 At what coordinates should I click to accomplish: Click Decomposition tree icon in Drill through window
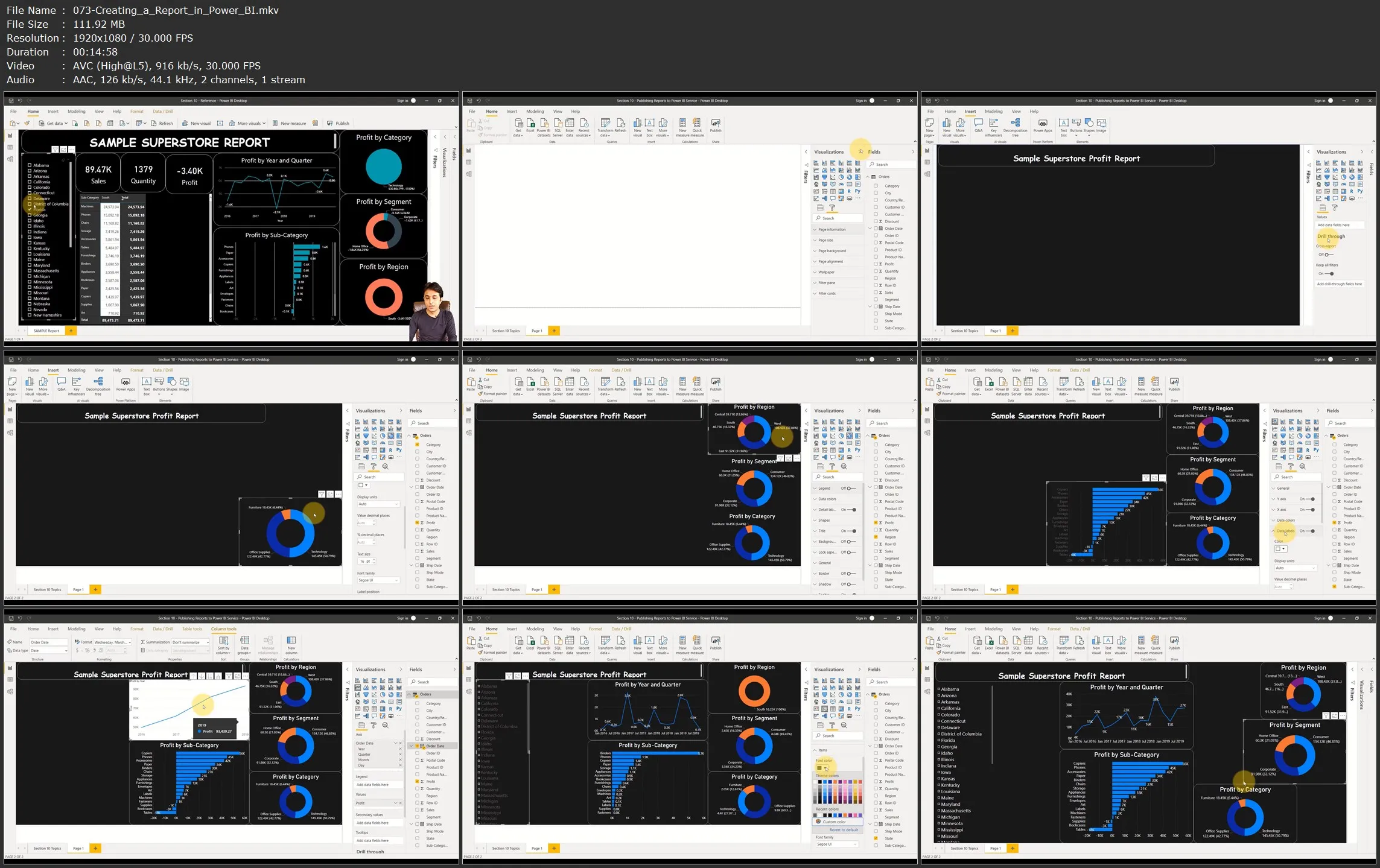[1016, 127]
